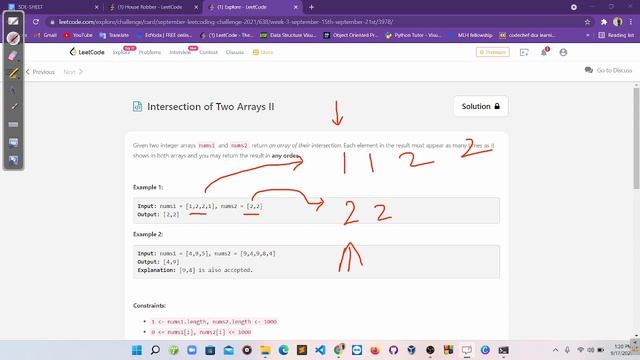The image size is (640, 360).
Task: Select the red pen tool in annotation toolbar
Action: tap(13, 38)
